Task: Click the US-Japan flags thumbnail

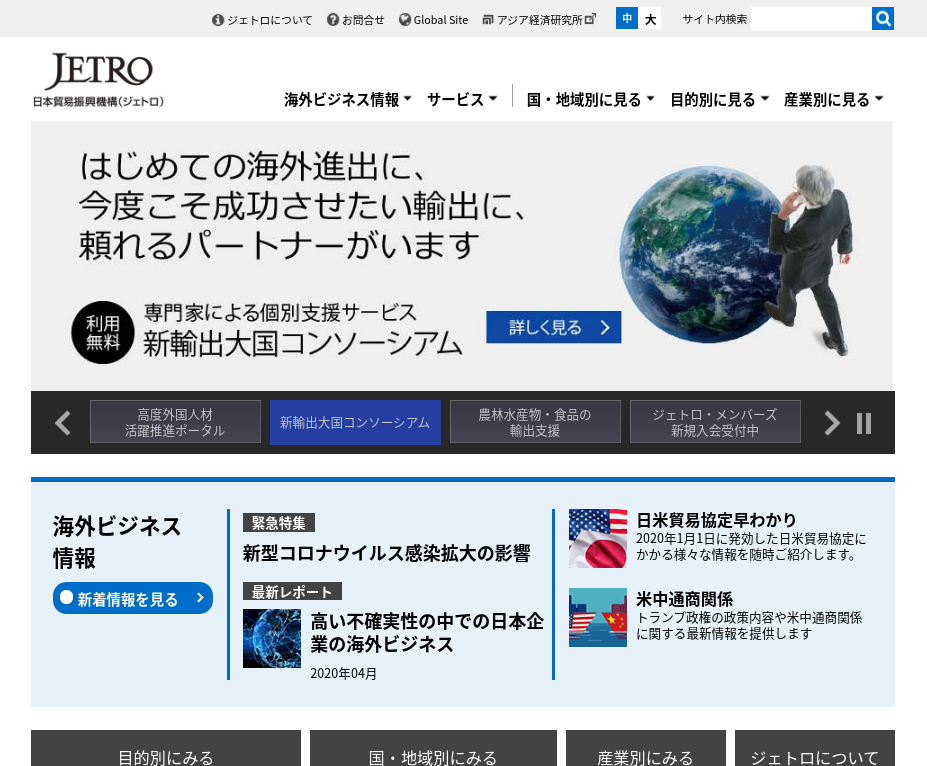Action: pyautogui.click(x=598, y=538)
